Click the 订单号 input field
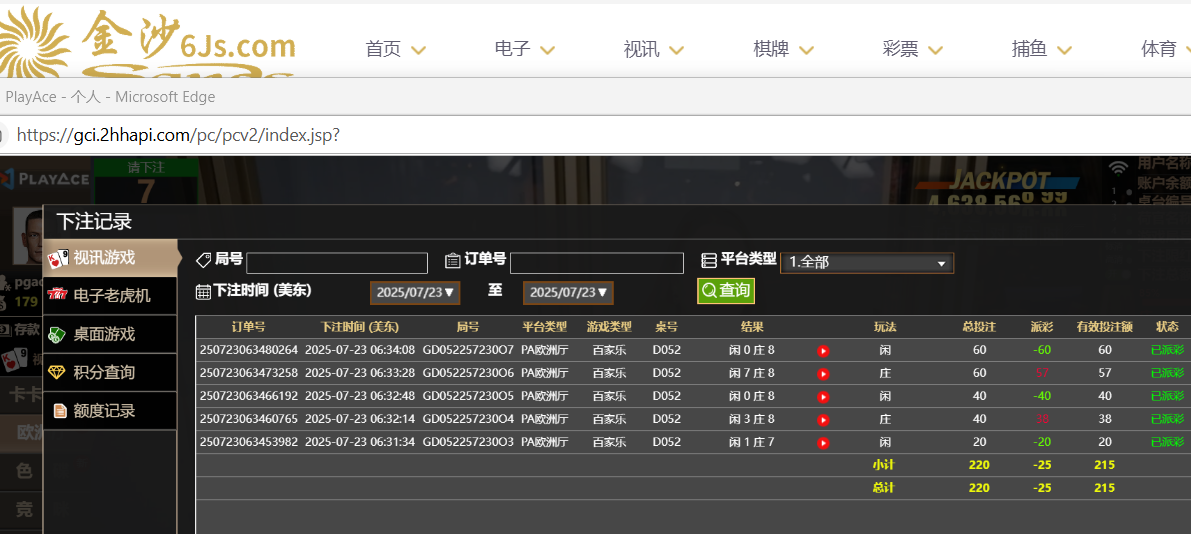This screenshot has height=534, width=1191. (x=596, y=263)
